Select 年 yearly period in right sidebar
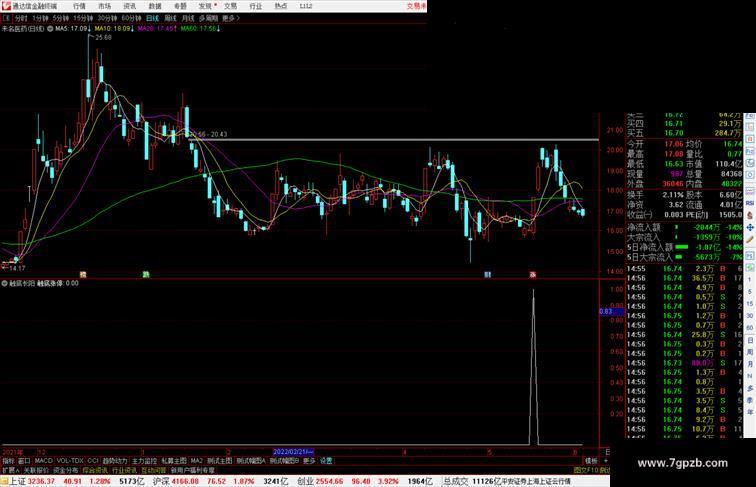This screenshot has width=756, height=487. point(750,412)
